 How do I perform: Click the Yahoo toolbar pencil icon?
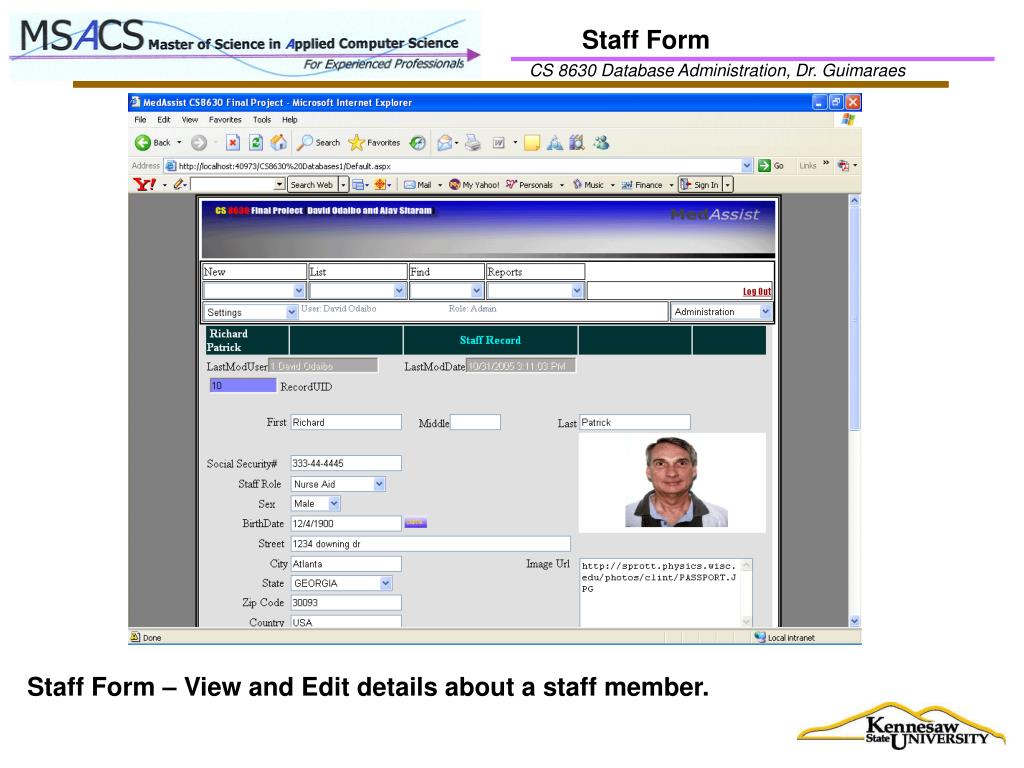(178, 185)
